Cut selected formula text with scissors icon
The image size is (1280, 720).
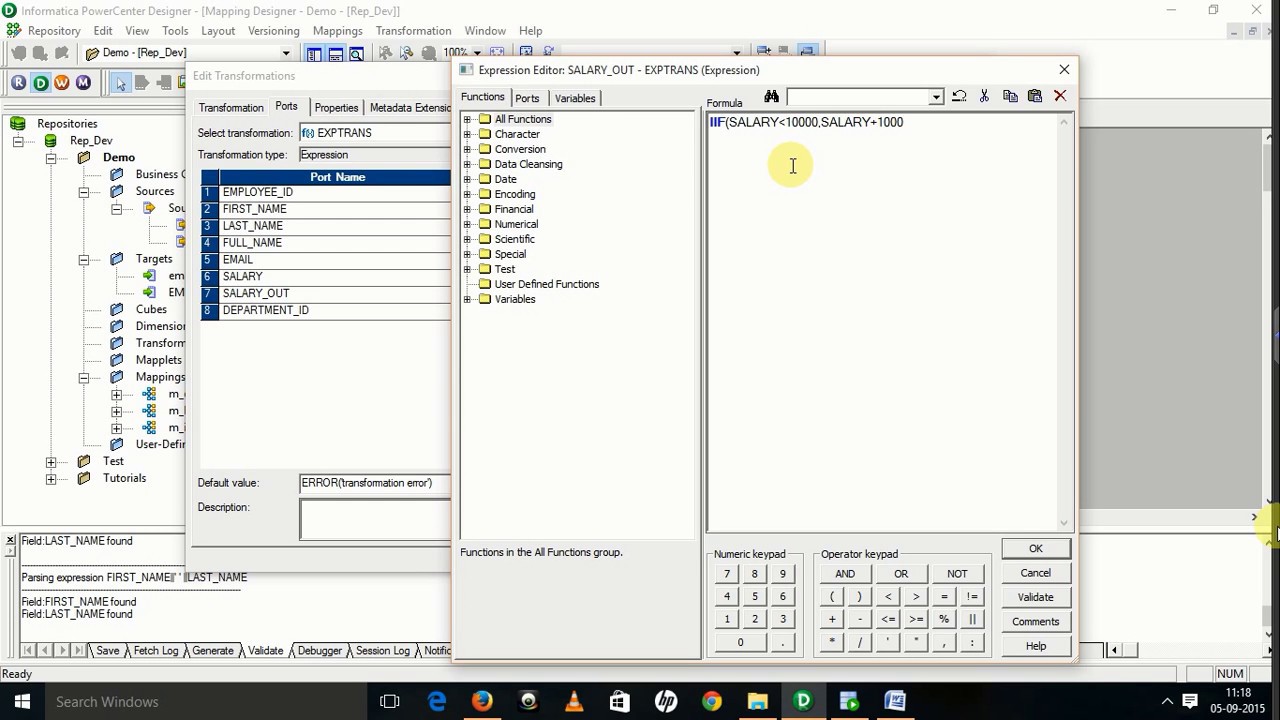(984, 96)
